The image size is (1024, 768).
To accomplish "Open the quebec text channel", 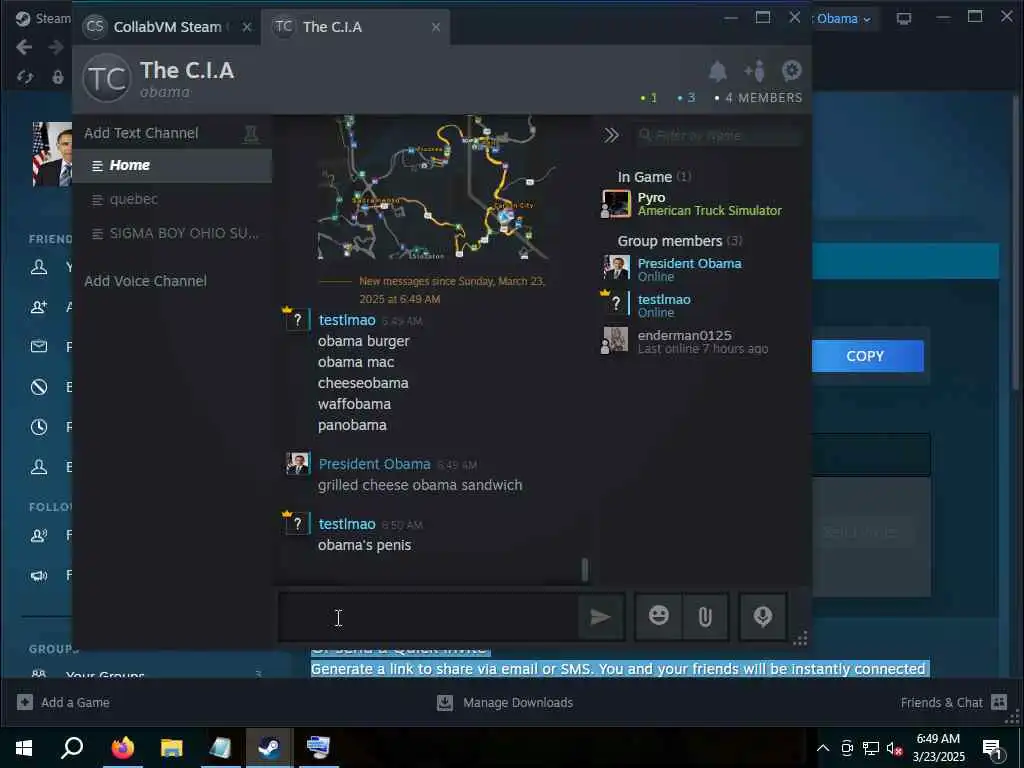I will [x=172, y=199].
